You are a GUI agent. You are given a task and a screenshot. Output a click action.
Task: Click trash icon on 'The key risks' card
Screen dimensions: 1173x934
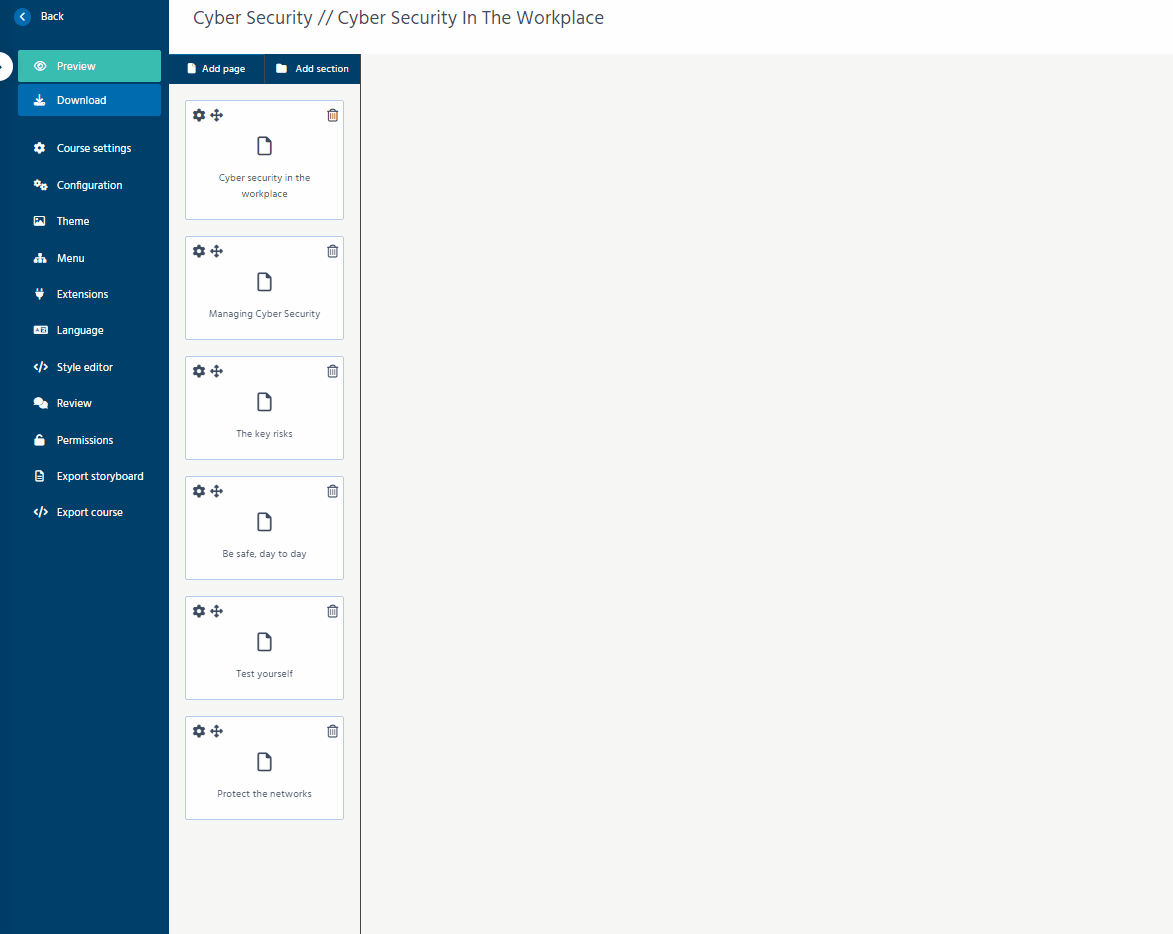[x=333, y=371]
